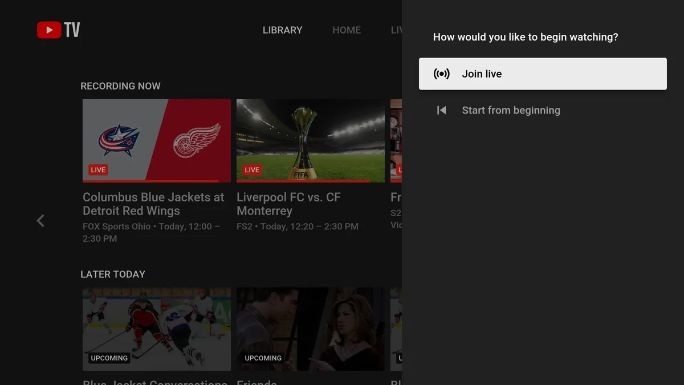Switch to the HOME tab

point(346,30)
